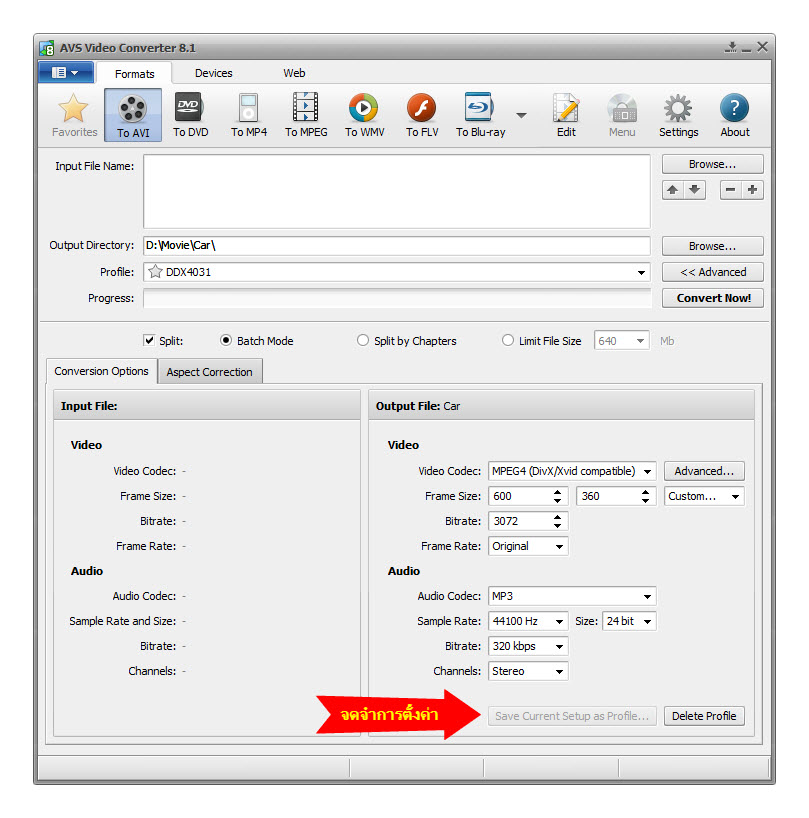The height and width of the screenshot is (818, 809).
Task: Open the Edit tool
Action: coord(566,114)
